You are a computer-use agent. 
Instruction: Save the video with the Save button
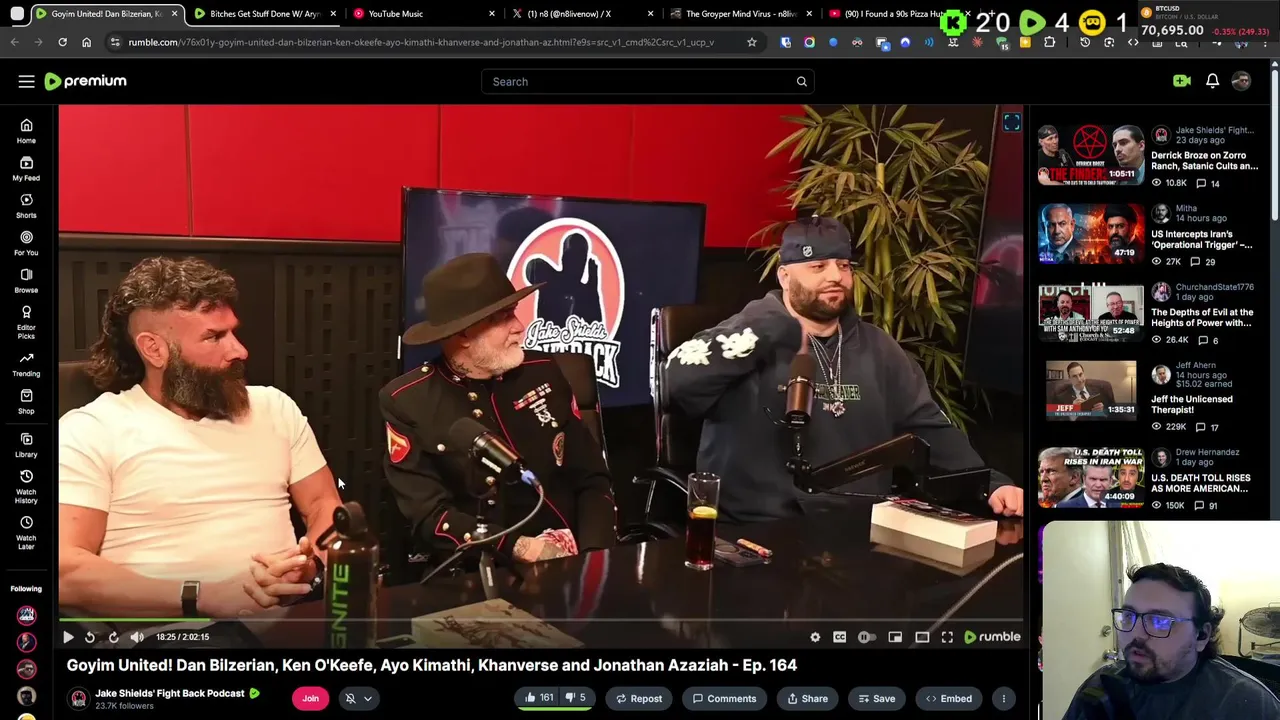point(877,698)
